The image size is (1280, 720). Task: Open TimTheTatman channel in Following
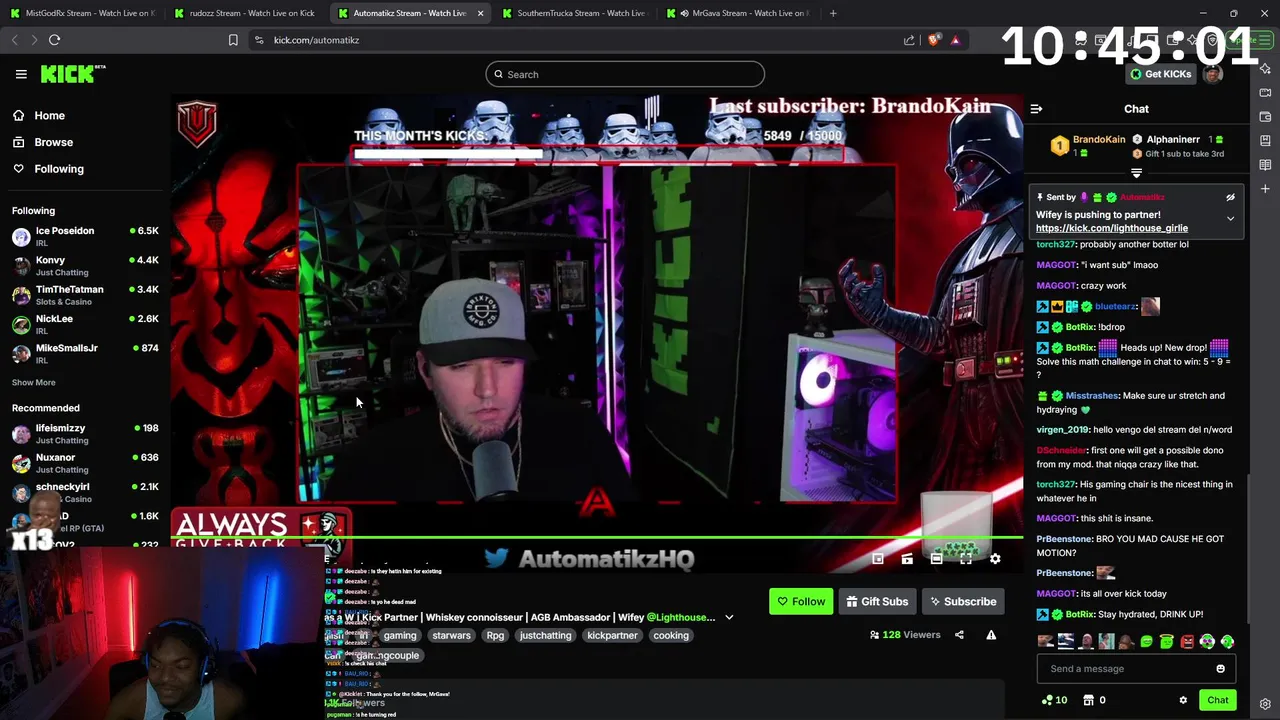coord(85,295)
